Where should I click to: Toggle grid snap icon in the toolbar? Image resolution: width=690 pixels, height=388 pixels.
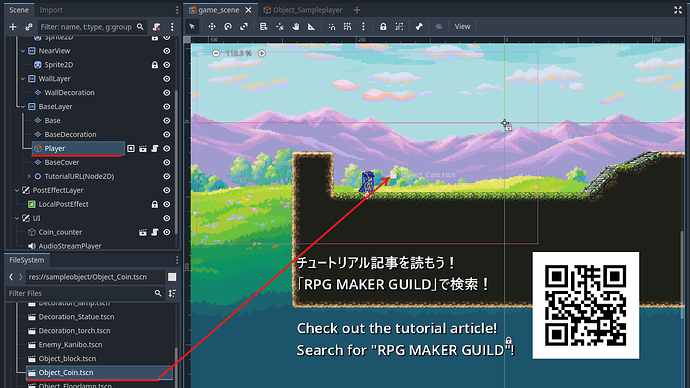click(347, 26)
